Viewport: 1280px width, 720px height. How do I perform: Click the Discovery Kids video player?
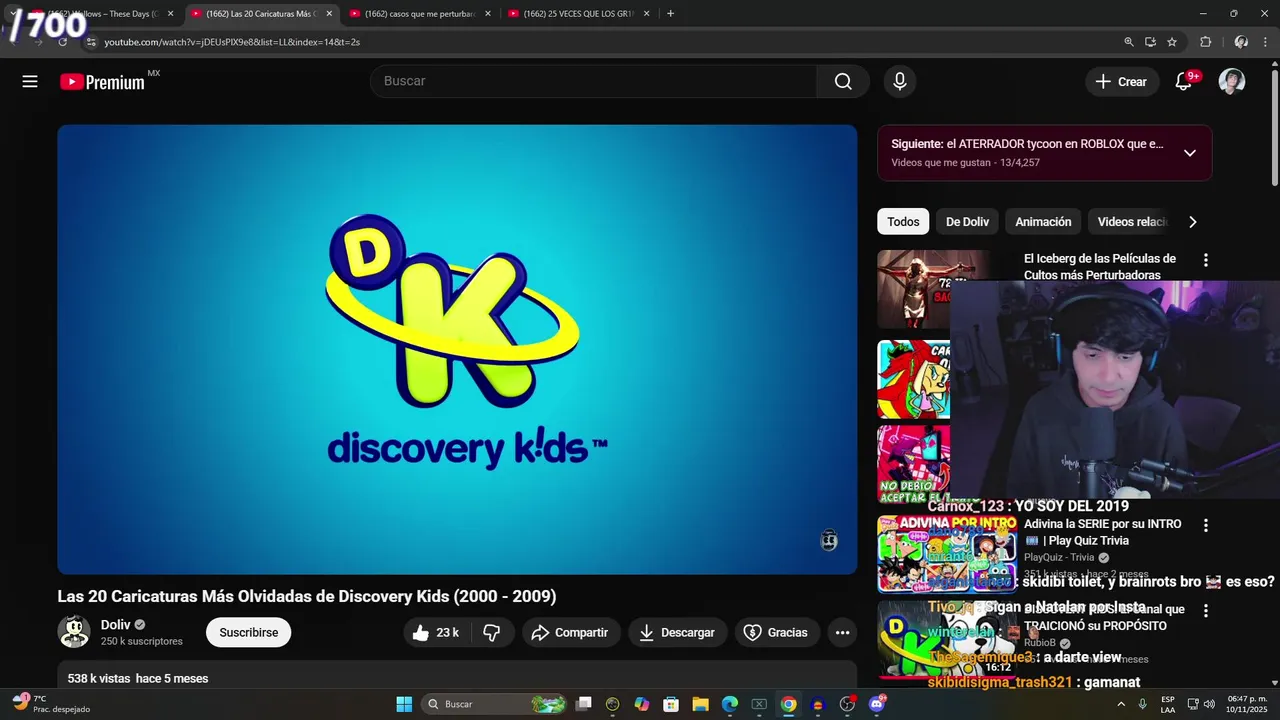(457, 349)
